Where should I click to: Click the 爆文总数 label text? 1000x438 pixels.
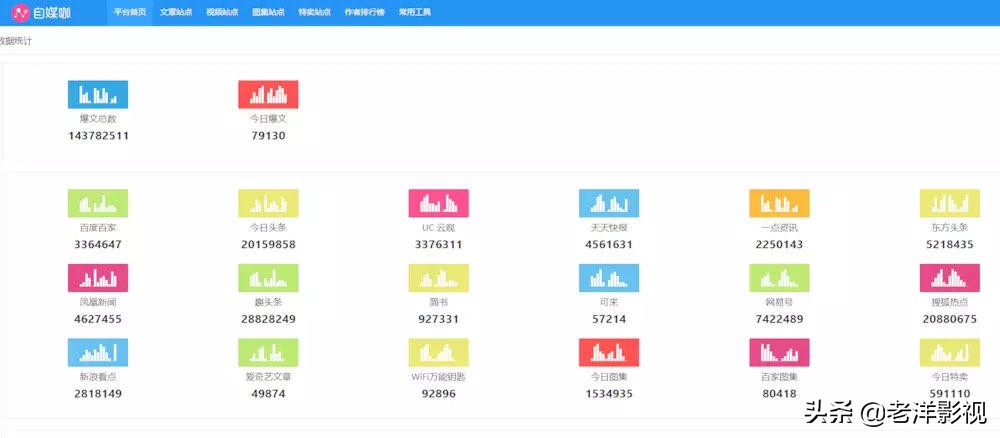[x=98, y=119]
